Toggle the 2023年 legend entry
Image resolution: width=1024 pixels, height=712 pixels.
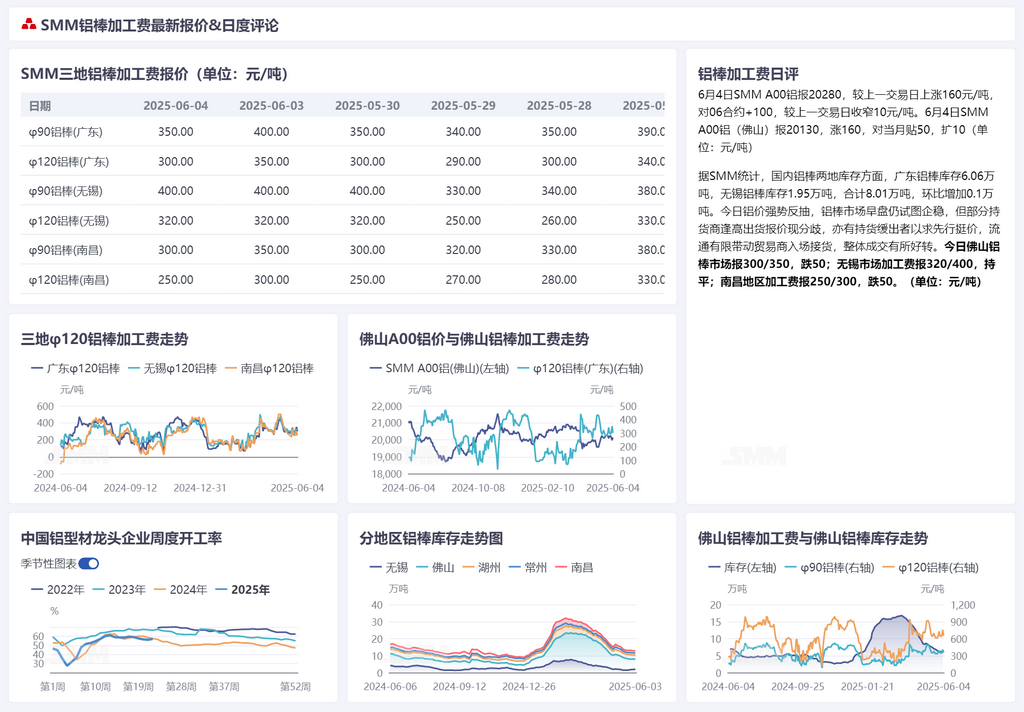coord(119,590)
